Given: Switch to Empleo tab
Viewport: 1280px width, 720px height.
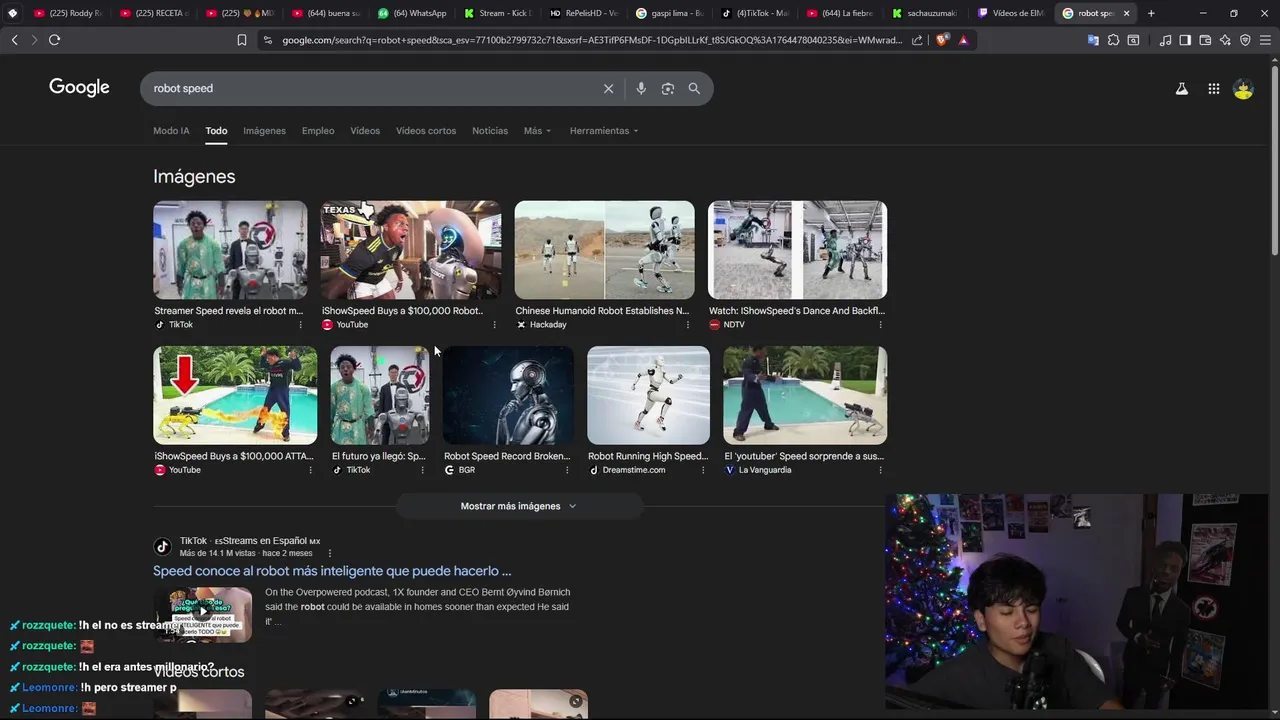Looking at the screenshot, I should (x=318, y=131).
